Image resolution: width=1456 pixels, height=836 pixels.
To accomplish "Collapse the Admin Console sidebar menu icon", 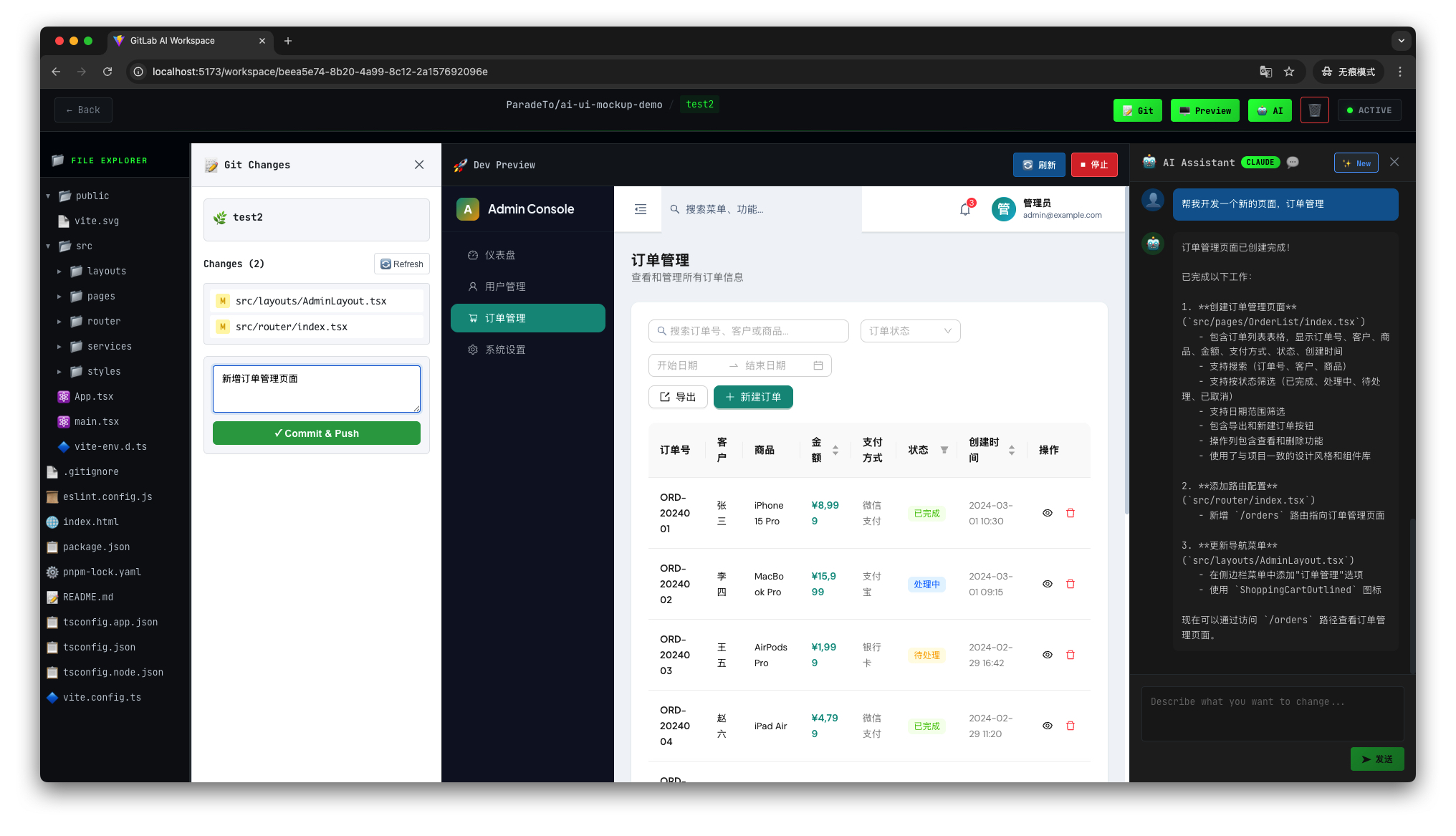I will 640,209.
